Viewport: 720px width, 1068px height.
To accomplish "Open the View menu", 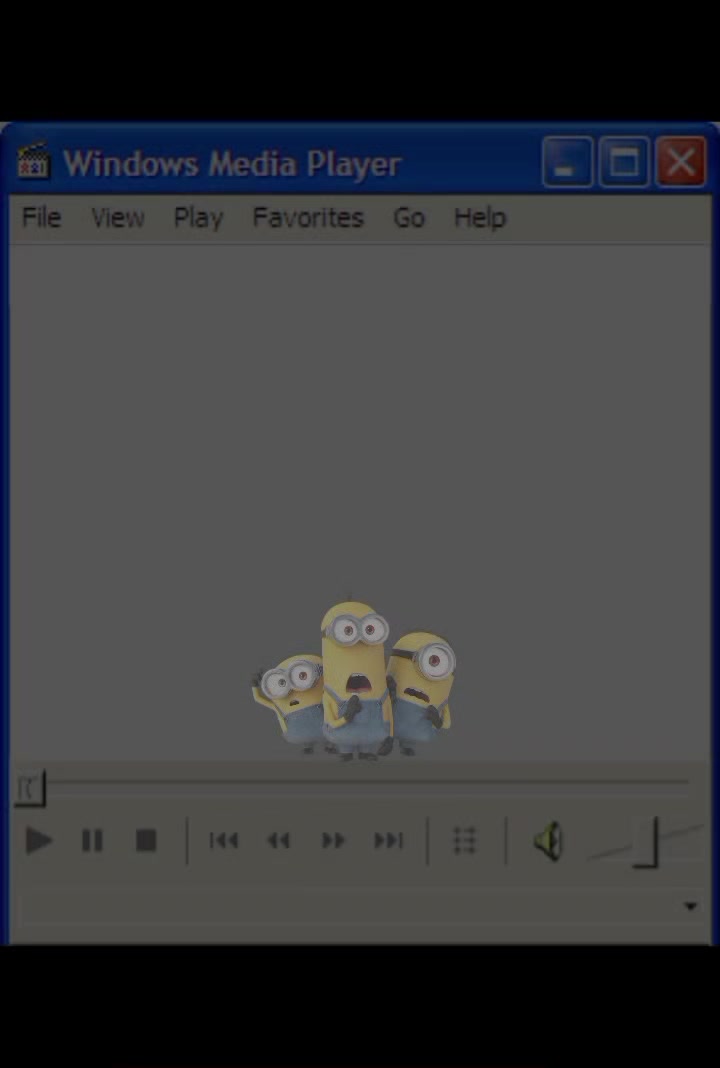I will [118, 218].
